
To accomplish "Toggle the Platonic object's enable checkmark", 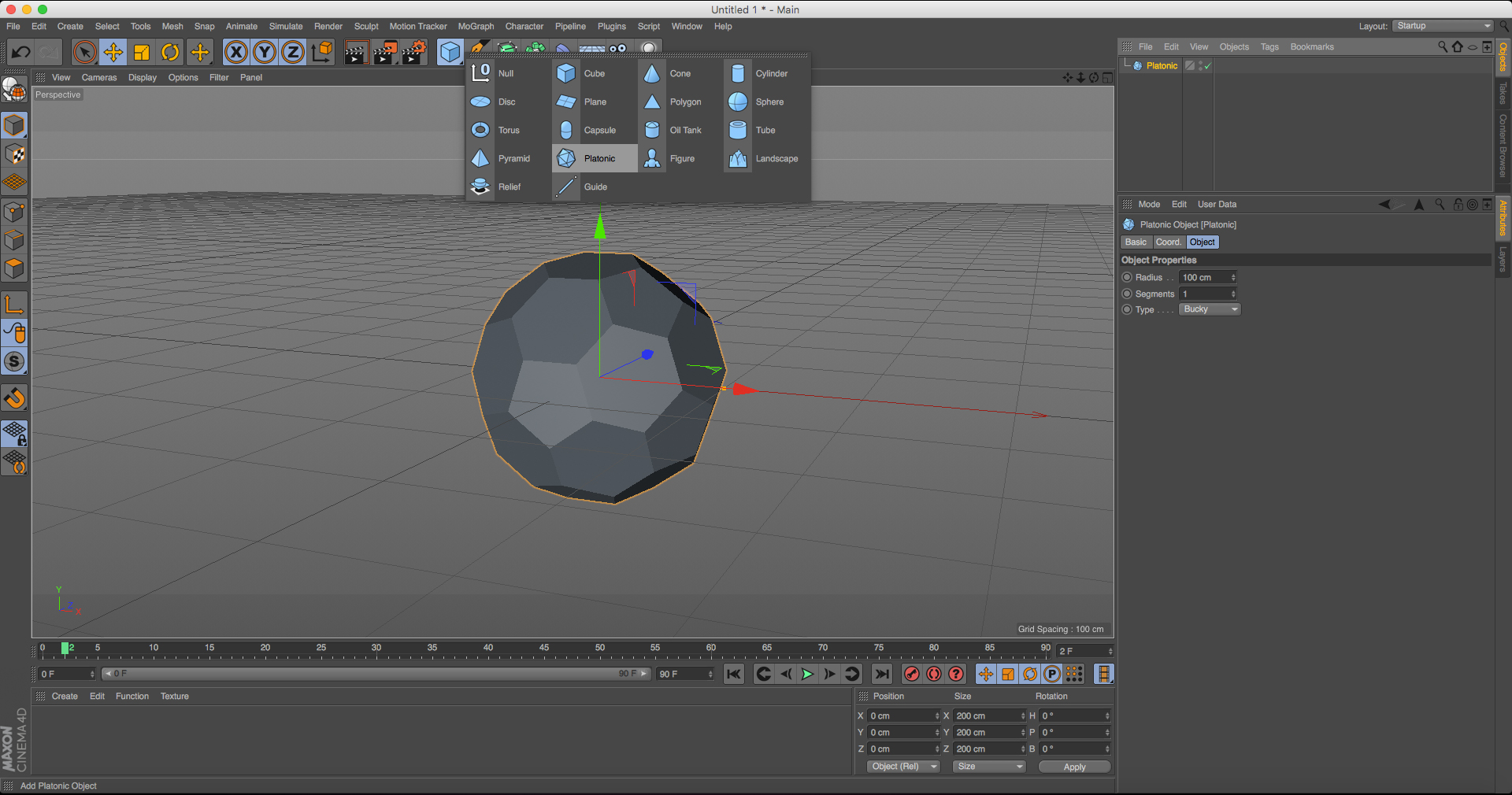I will click(x=1206, y=66).
